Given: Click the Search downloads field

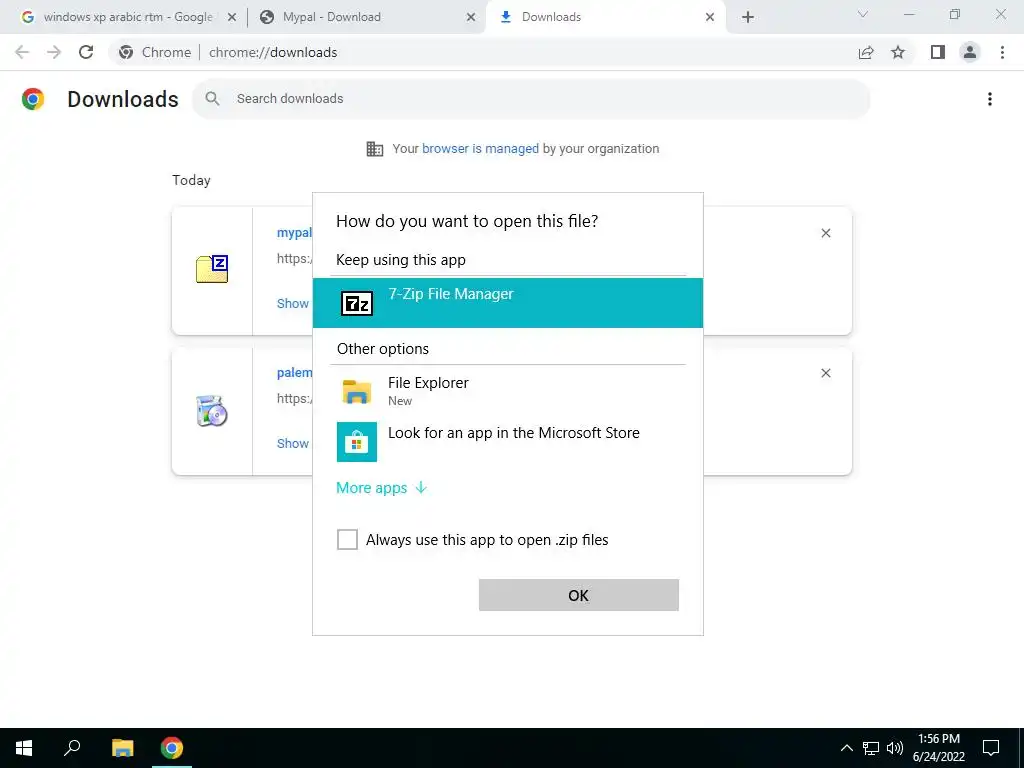Looking at the screenshot, I should point(531,99).
